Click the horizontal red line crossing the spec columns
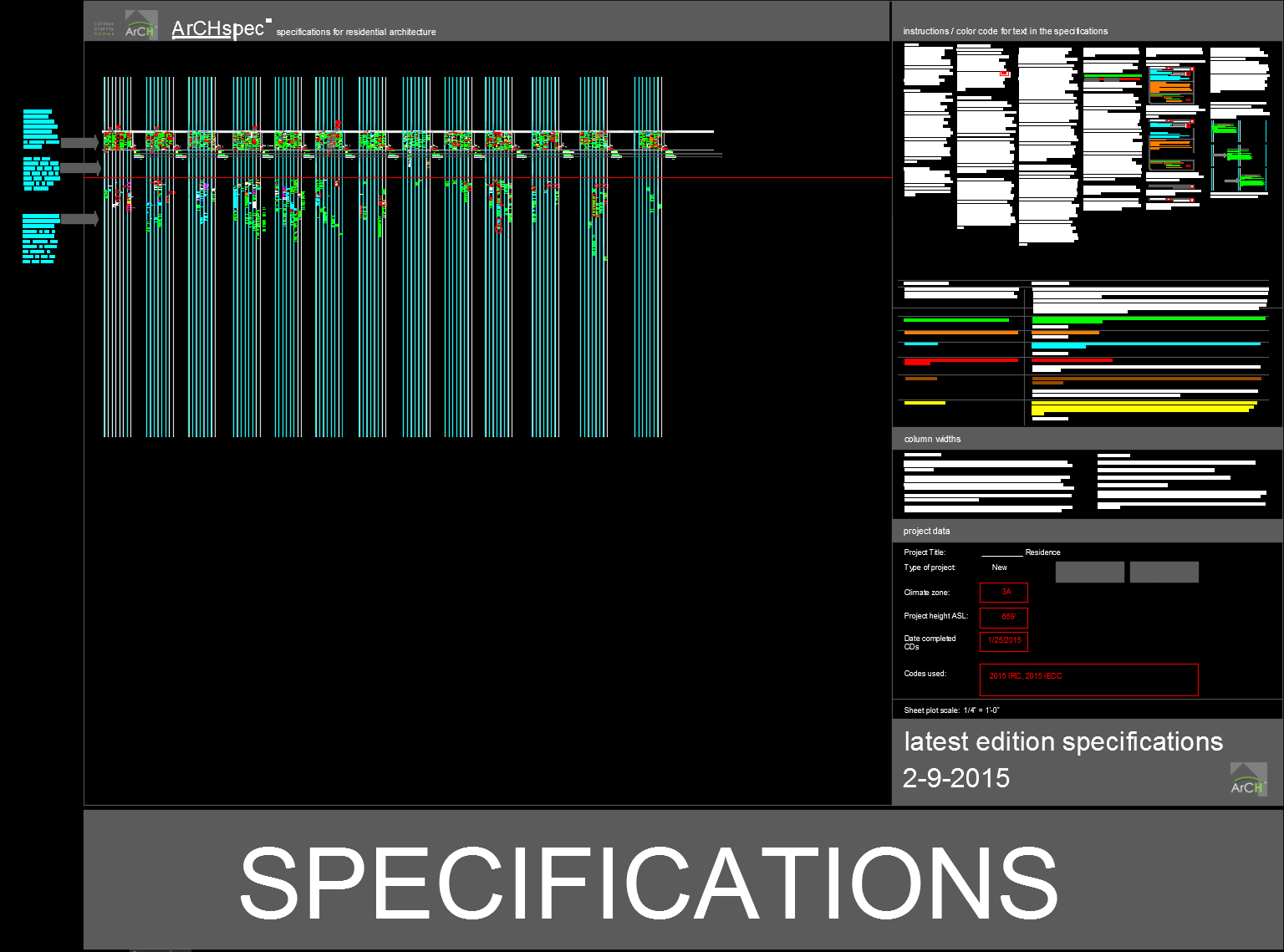 pos(488,178)
